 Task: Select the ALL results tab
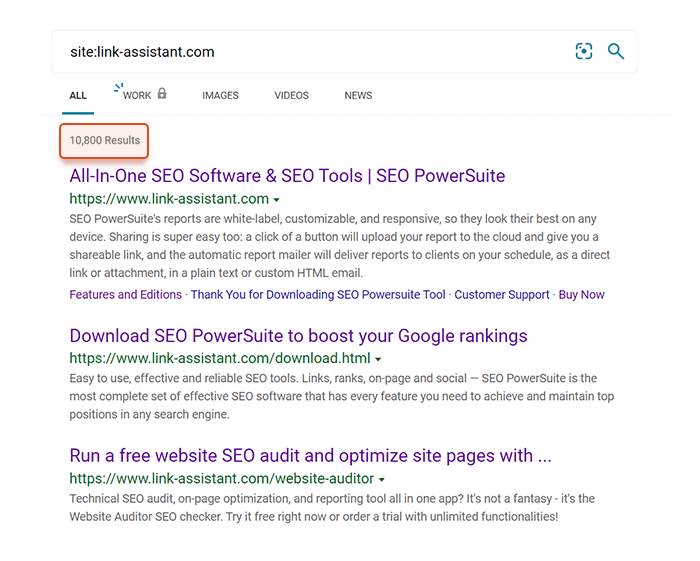(78, 96)
